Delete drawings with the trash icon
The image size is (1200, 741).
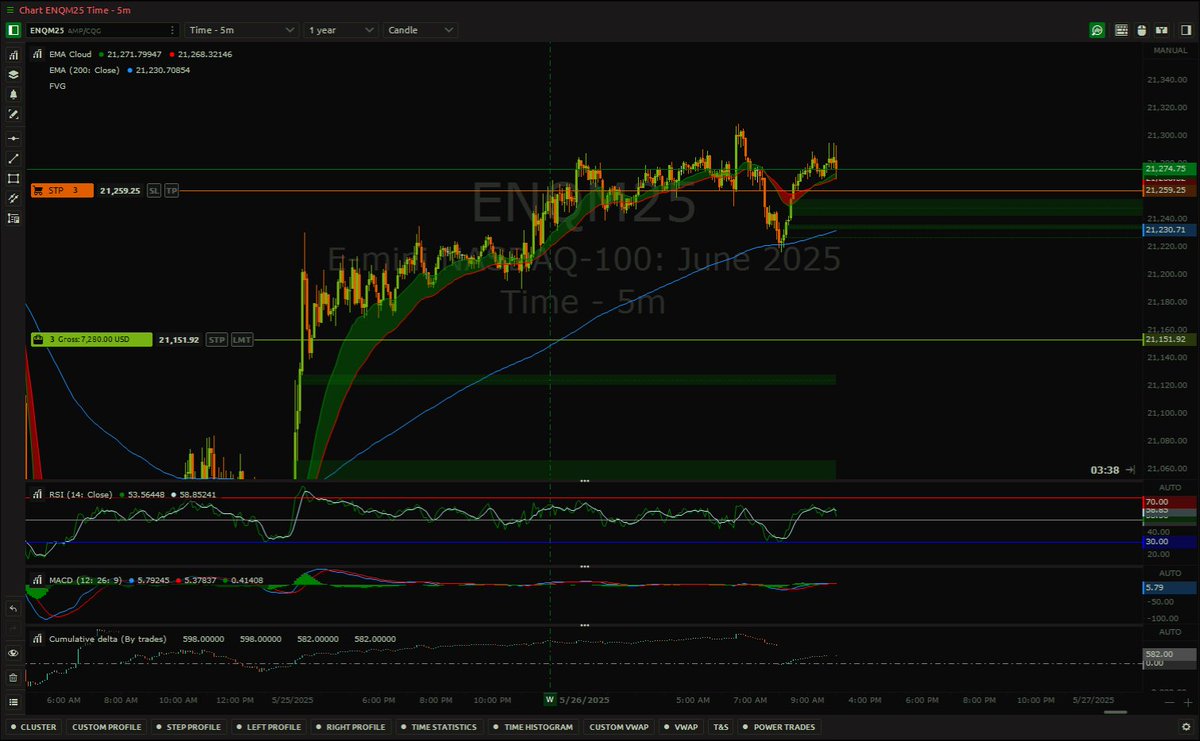click(x=13, y=677)
